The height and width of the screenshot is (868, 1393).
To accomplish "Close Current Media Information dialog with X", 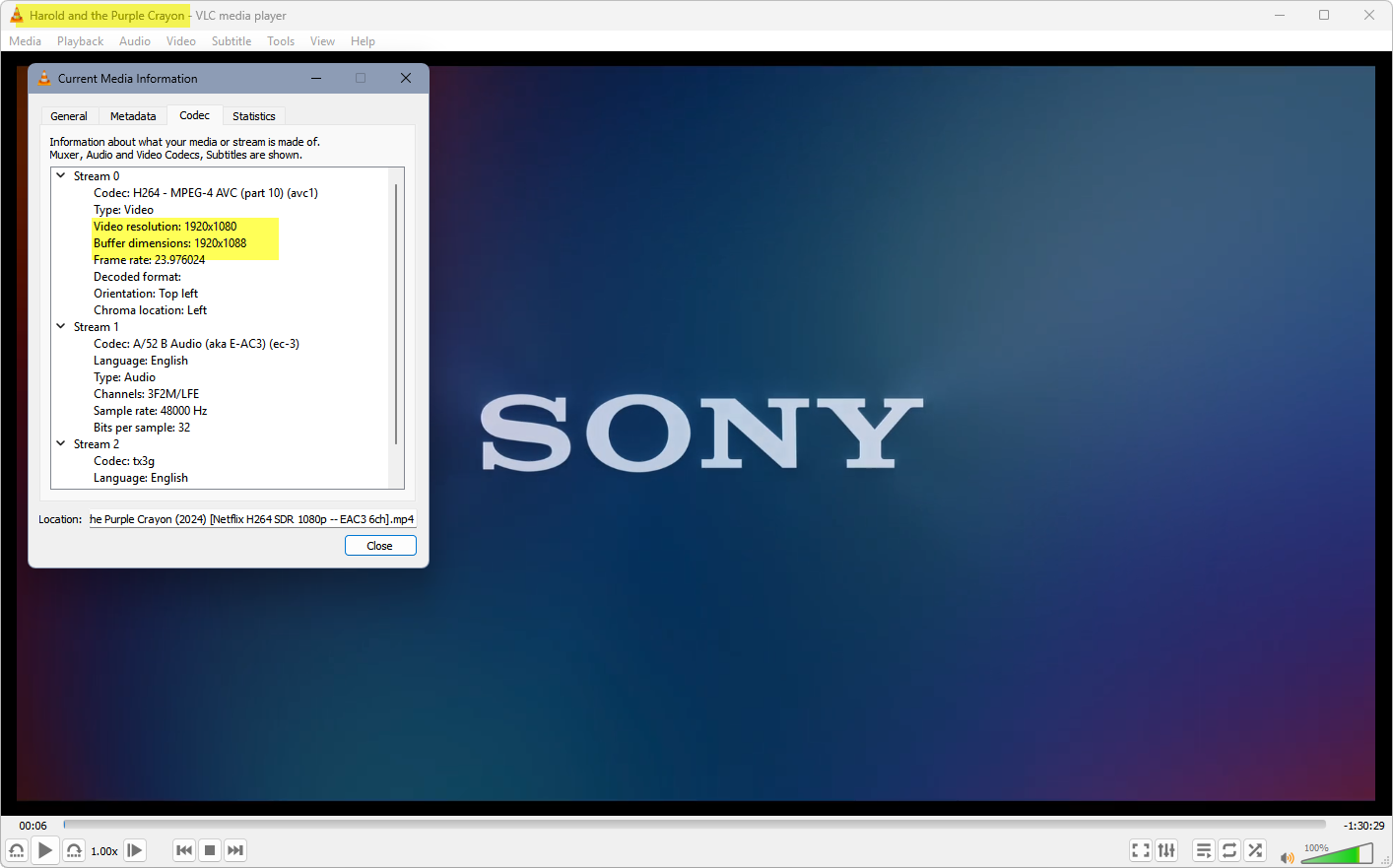I will (406, 79).
